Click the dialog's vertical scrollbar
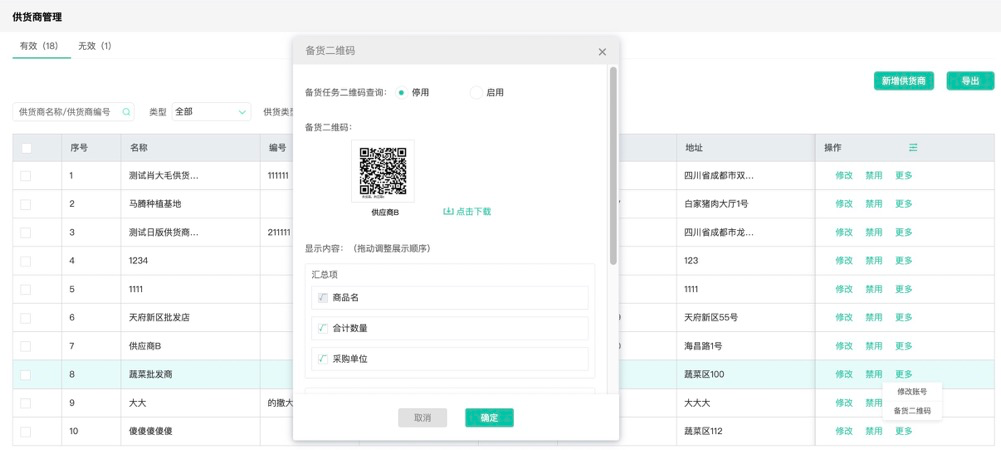Image resolution: width=1001 pixels, height=450 pixels. (x=613, y=165)
